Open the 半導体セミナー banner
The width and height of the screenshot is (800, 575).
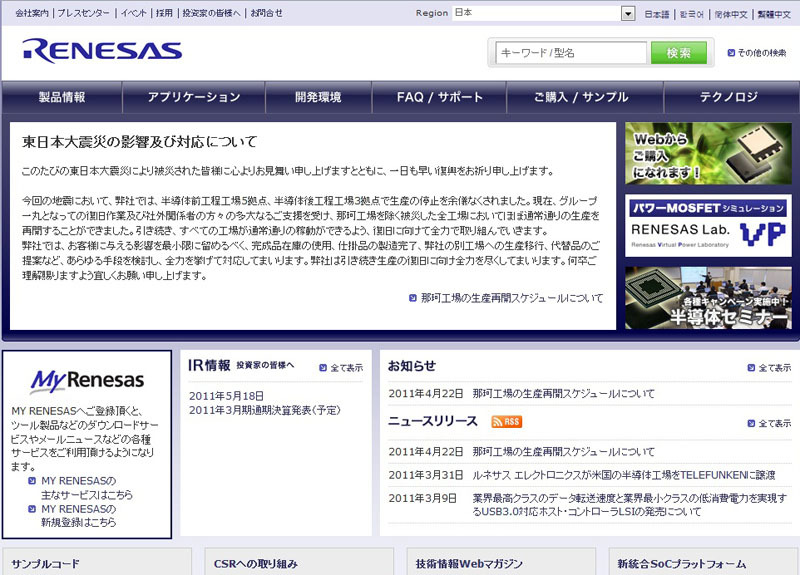click(x=708, y=298)
